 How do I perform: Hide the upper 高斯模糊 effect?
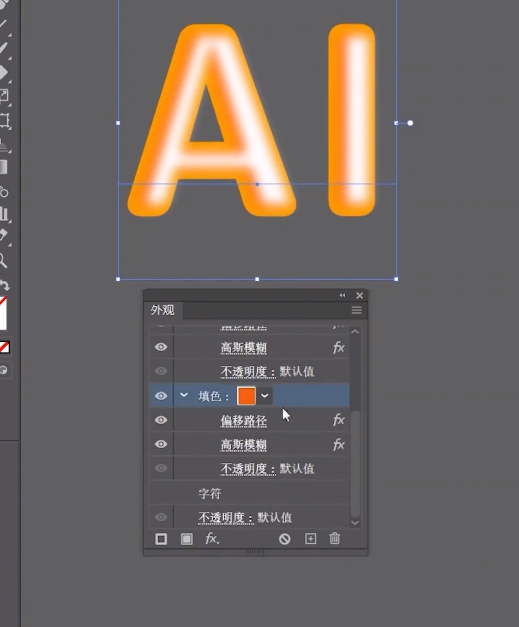[x=161, y=347]
